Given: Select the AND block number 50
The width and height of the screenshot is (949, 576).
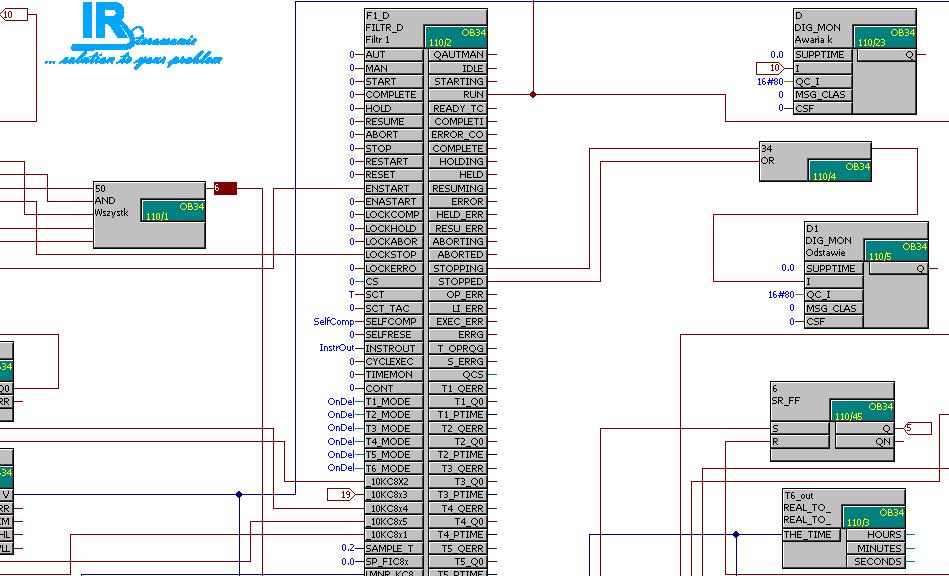Looking at the screenshot, I should click(116, 199).
